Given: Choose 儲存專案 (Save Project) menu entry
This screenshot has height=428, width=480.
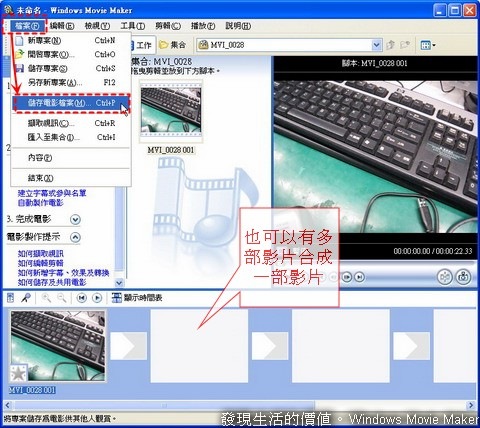Looking at the screenshot, I should pos(71,68).
